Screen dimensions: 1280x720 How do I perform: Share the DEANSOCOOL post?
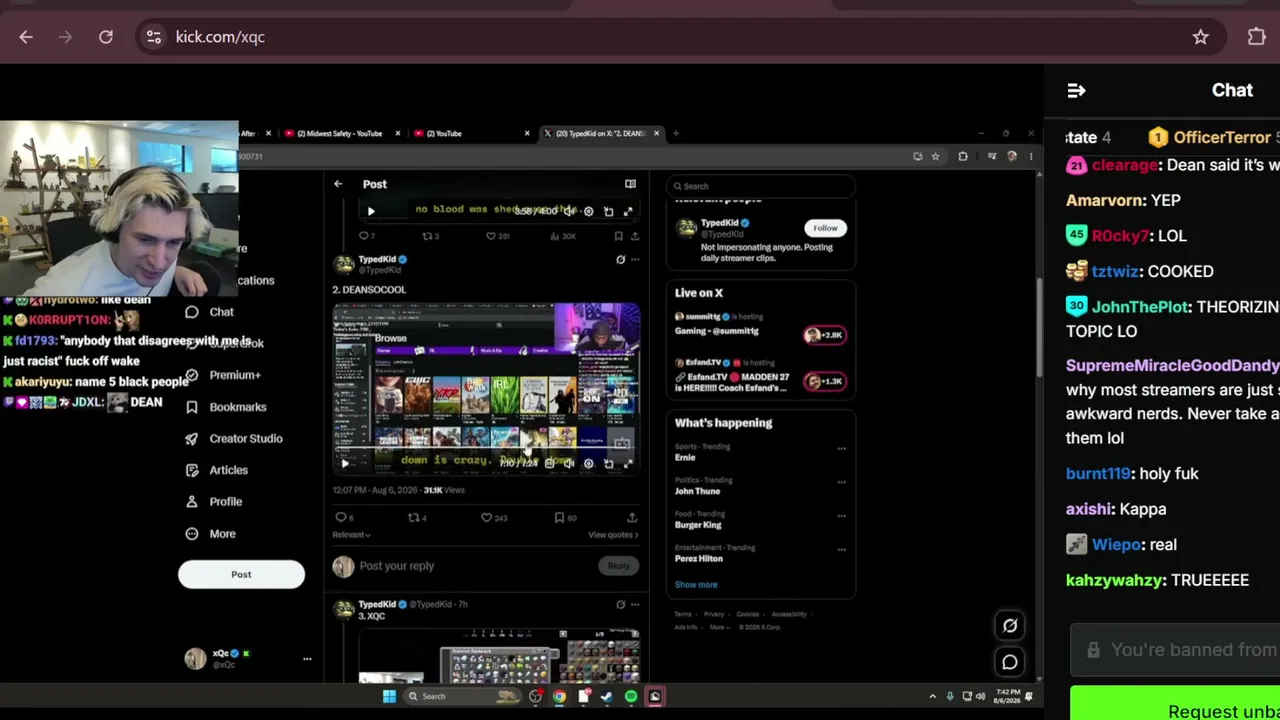click(x=632, y=517)
